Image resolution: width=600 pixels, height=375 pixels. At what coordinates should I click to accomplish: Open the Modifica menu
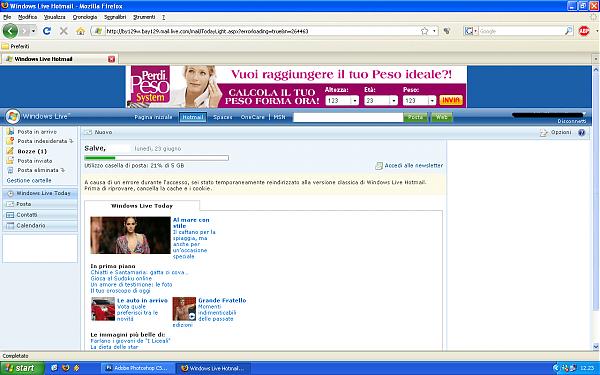pos(28,17)
